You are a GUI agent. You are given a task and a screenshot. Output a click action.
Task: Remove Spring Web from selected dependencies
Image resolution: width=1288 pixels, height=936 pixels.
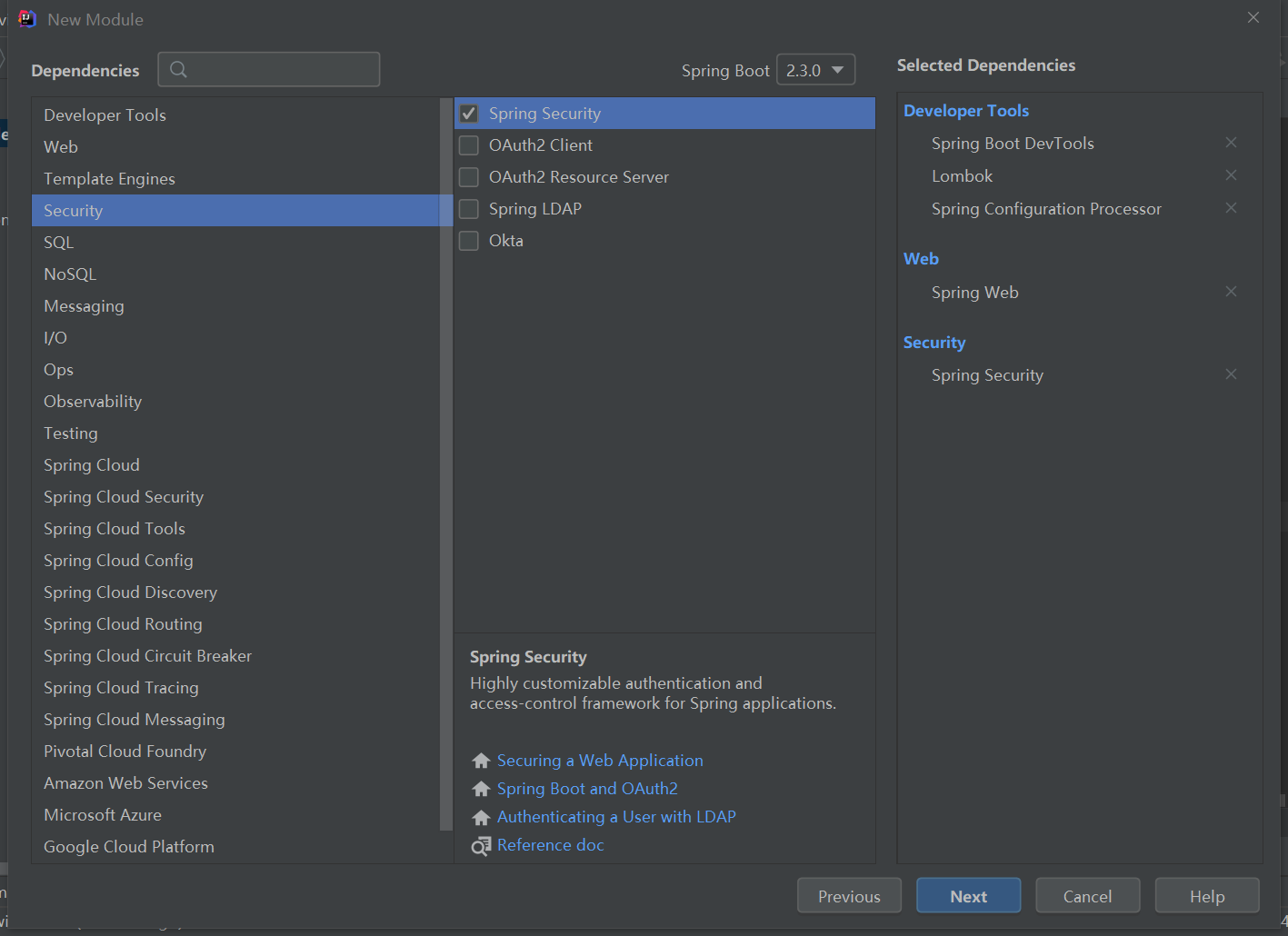[x=1231, y=292]
